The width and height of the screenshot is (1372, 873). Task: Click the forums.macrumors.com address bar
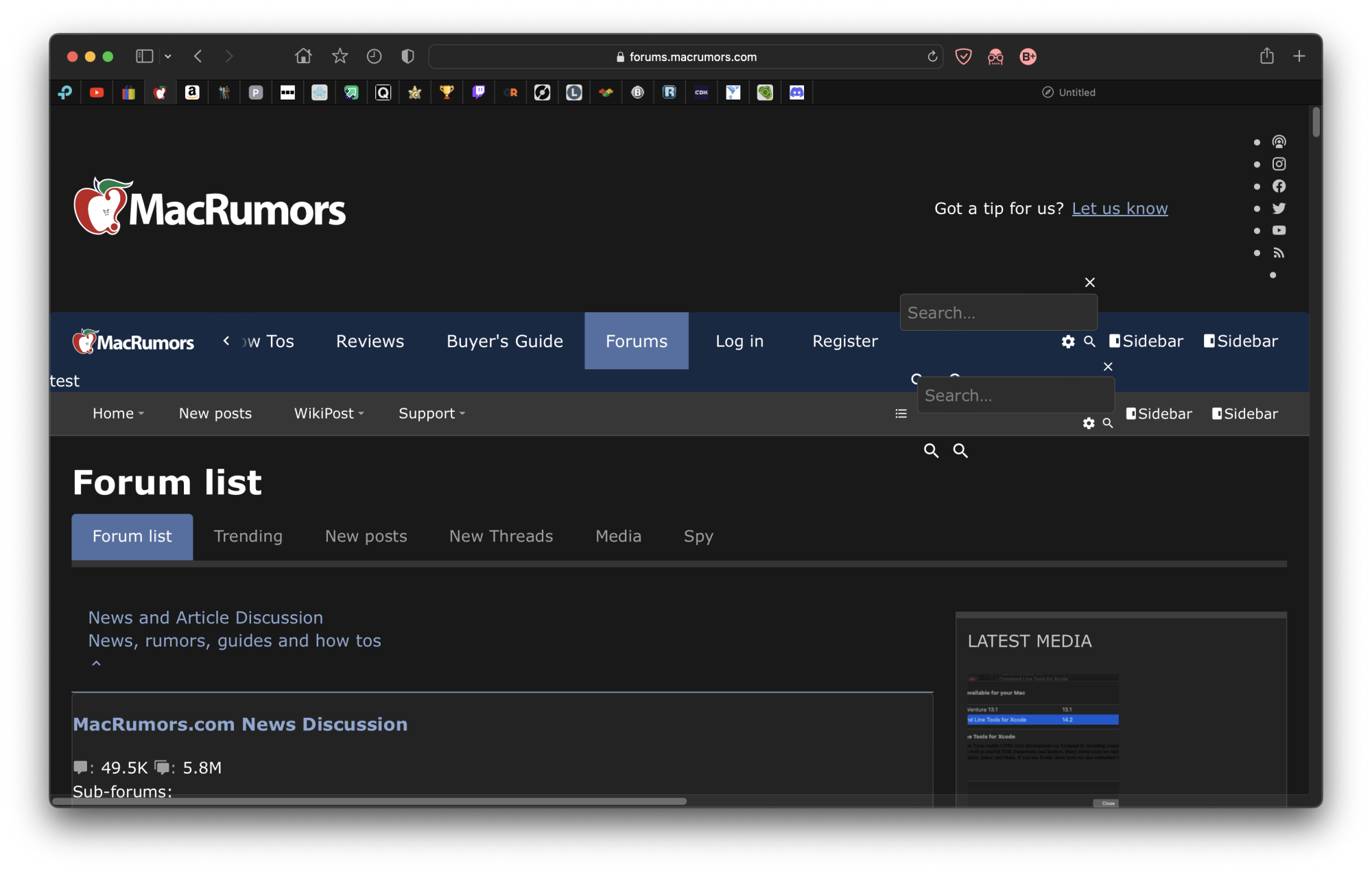686,57
